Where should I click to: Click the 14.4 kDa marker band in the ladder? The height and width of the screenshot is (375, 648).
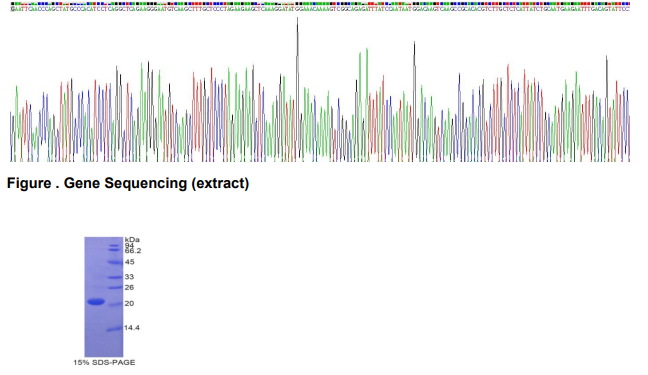click(x=114, y=329)
